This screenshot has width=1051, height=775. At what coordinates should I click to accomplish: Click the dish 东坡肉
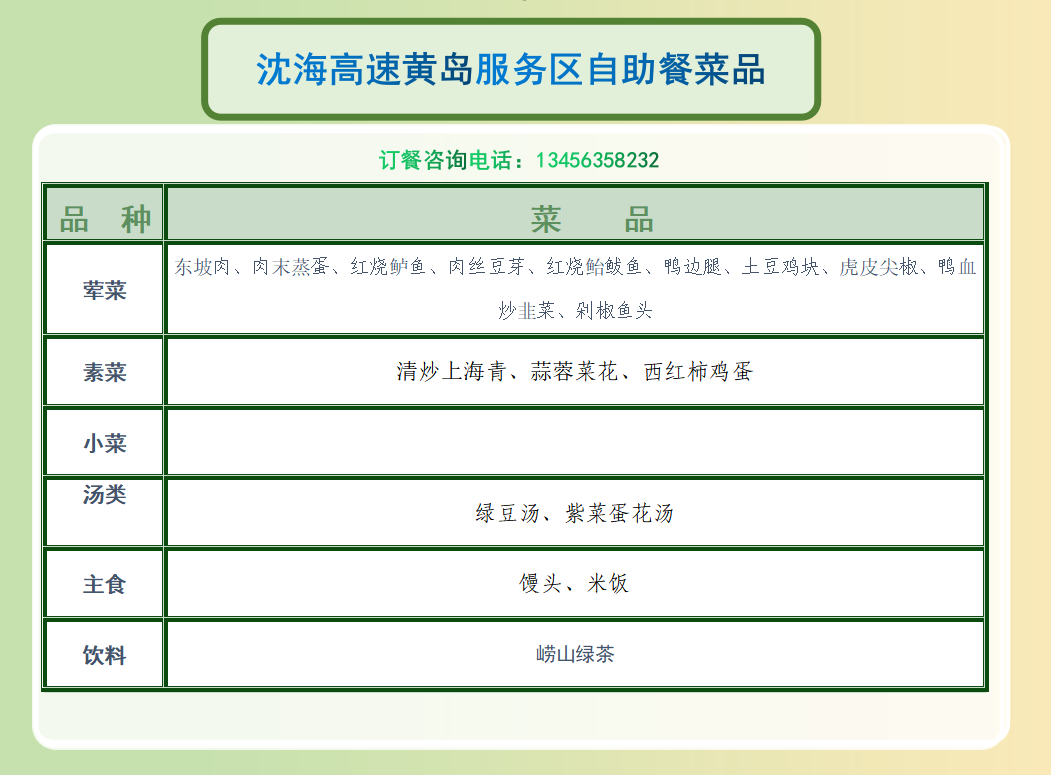pyautogui.click(x=202, y=267)
